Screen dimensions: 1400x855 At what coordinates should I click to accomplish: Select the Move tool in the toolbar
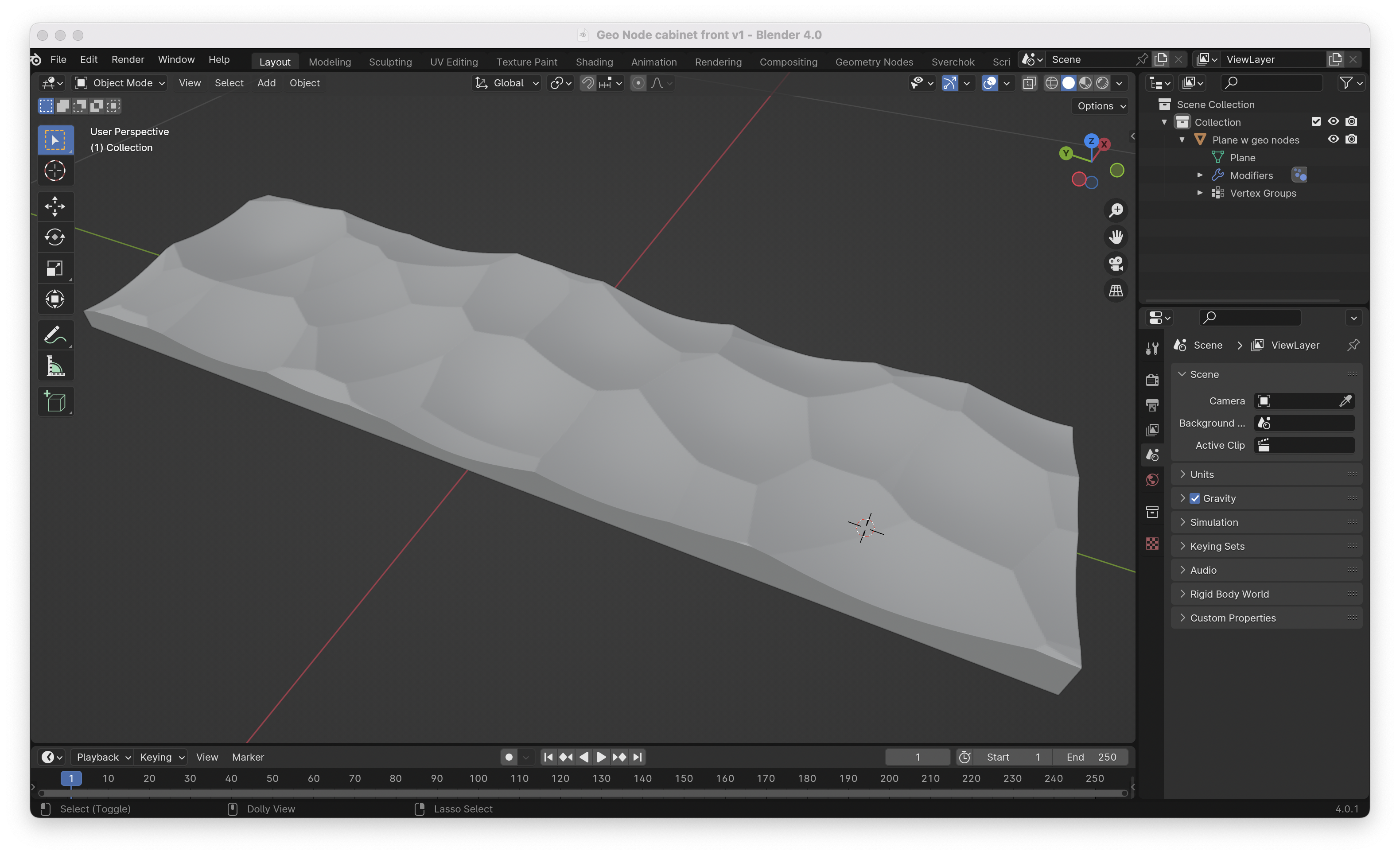pos(55,207)
